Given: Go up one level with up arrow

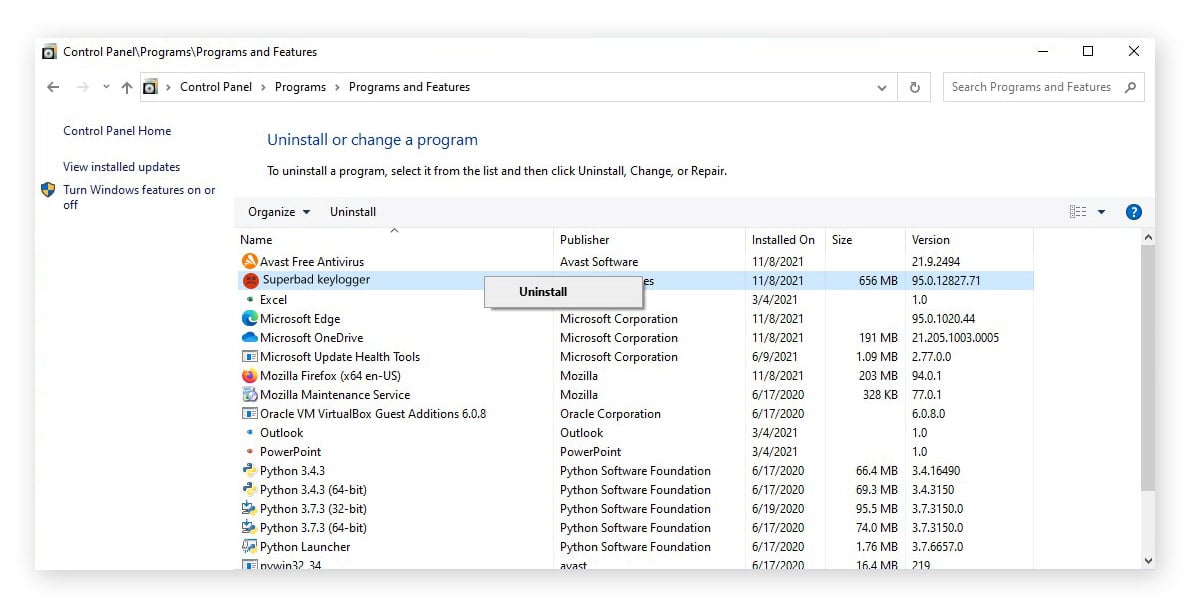Looking at the screenshot, I should [x=127, y=87].
